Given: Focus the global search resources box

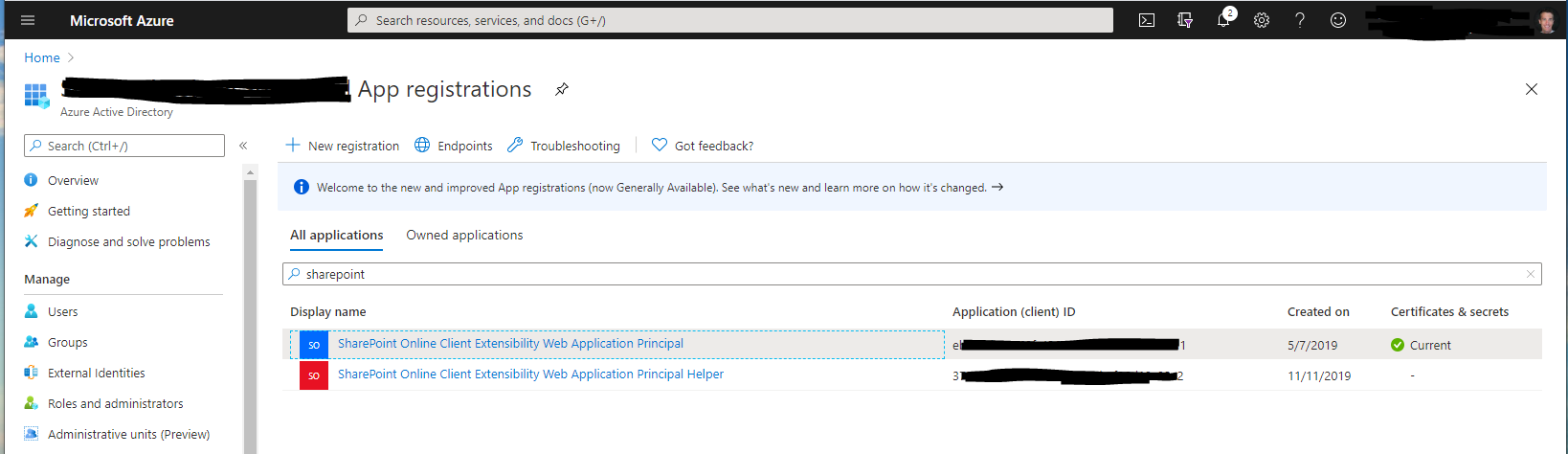Looking at the screenshot, I should [730, 20].
